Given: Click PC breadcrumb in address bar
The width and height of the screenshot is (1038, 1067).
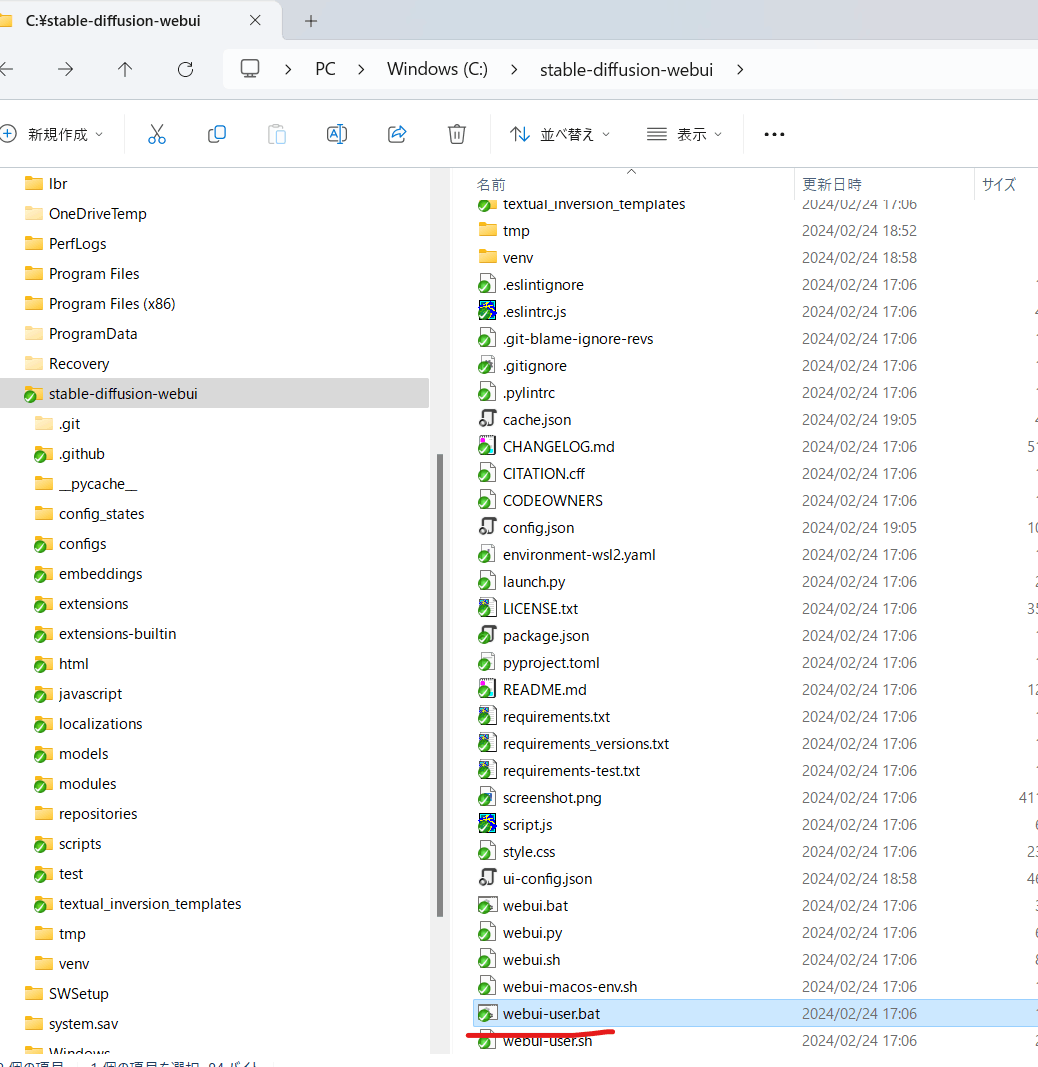Looking at the screenshot, I should click(x=325, y=69).
